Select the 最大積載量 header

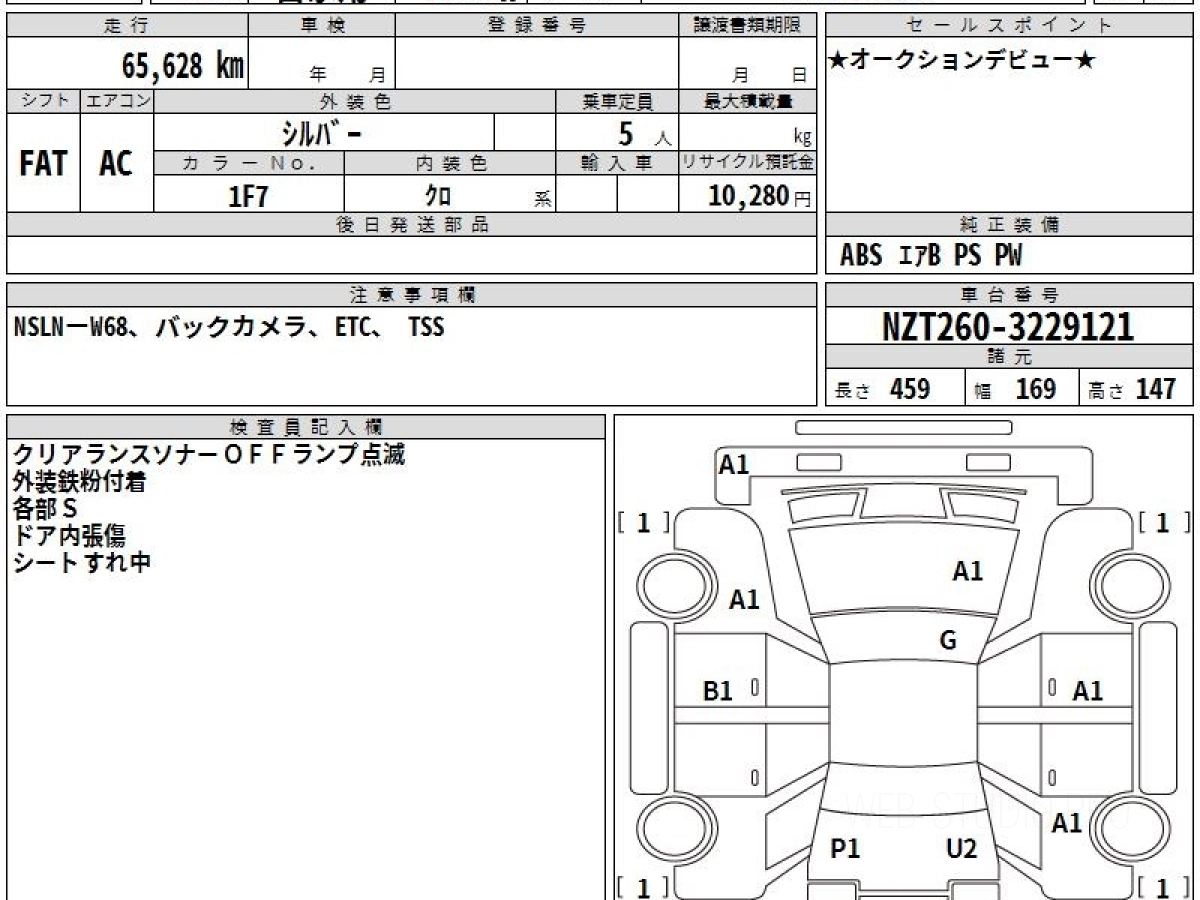(747, 101)
